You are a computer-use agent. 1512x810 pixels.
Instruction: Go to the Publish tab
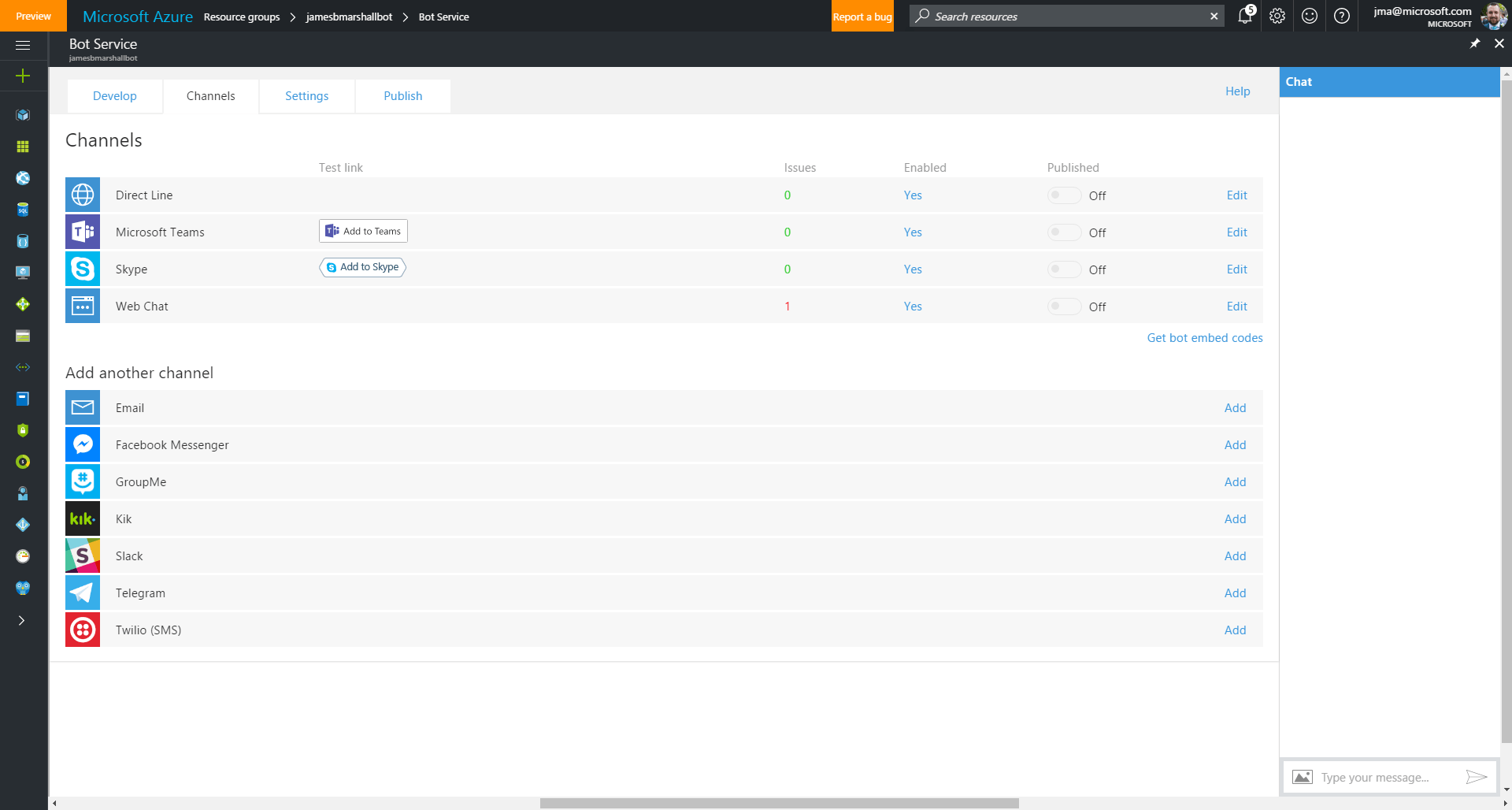(403, 96)
